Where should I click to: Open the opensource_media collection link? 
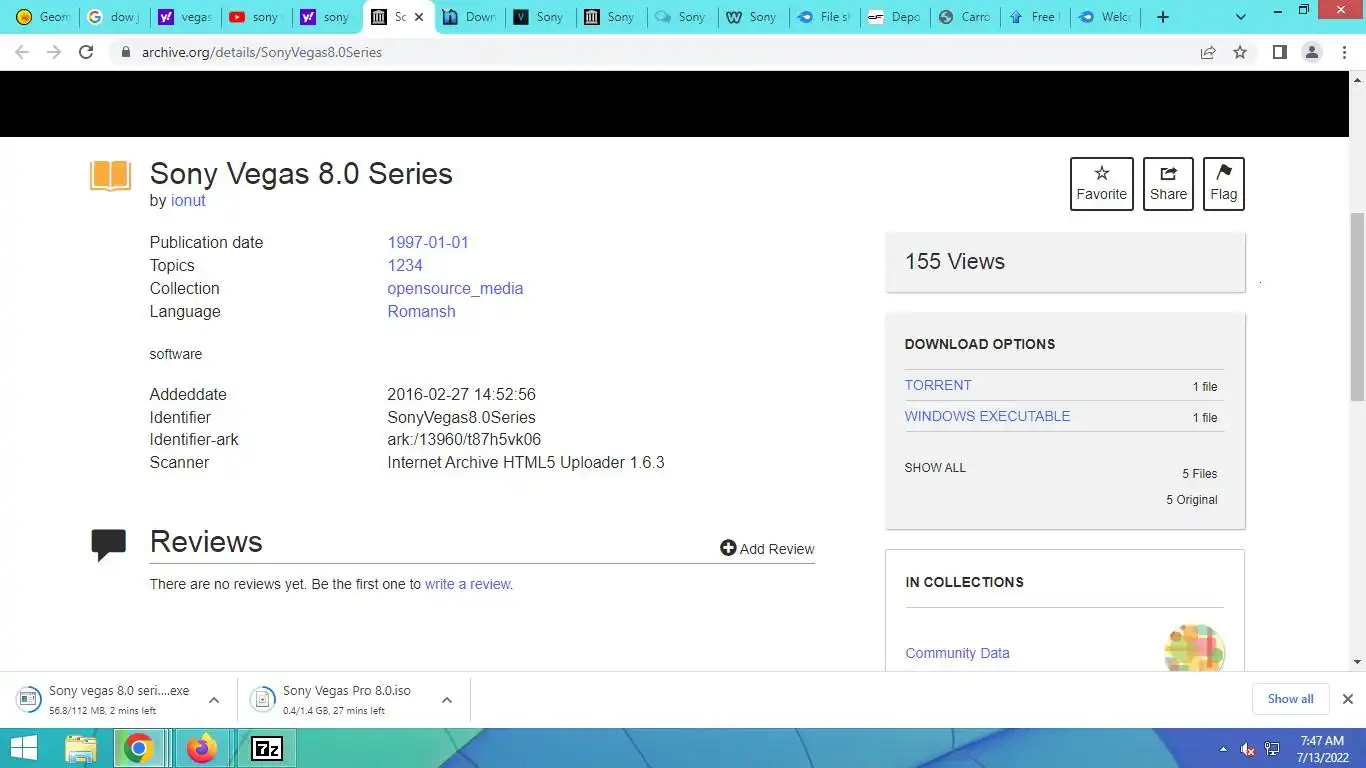pyautogui.click(x=455, y=288)
